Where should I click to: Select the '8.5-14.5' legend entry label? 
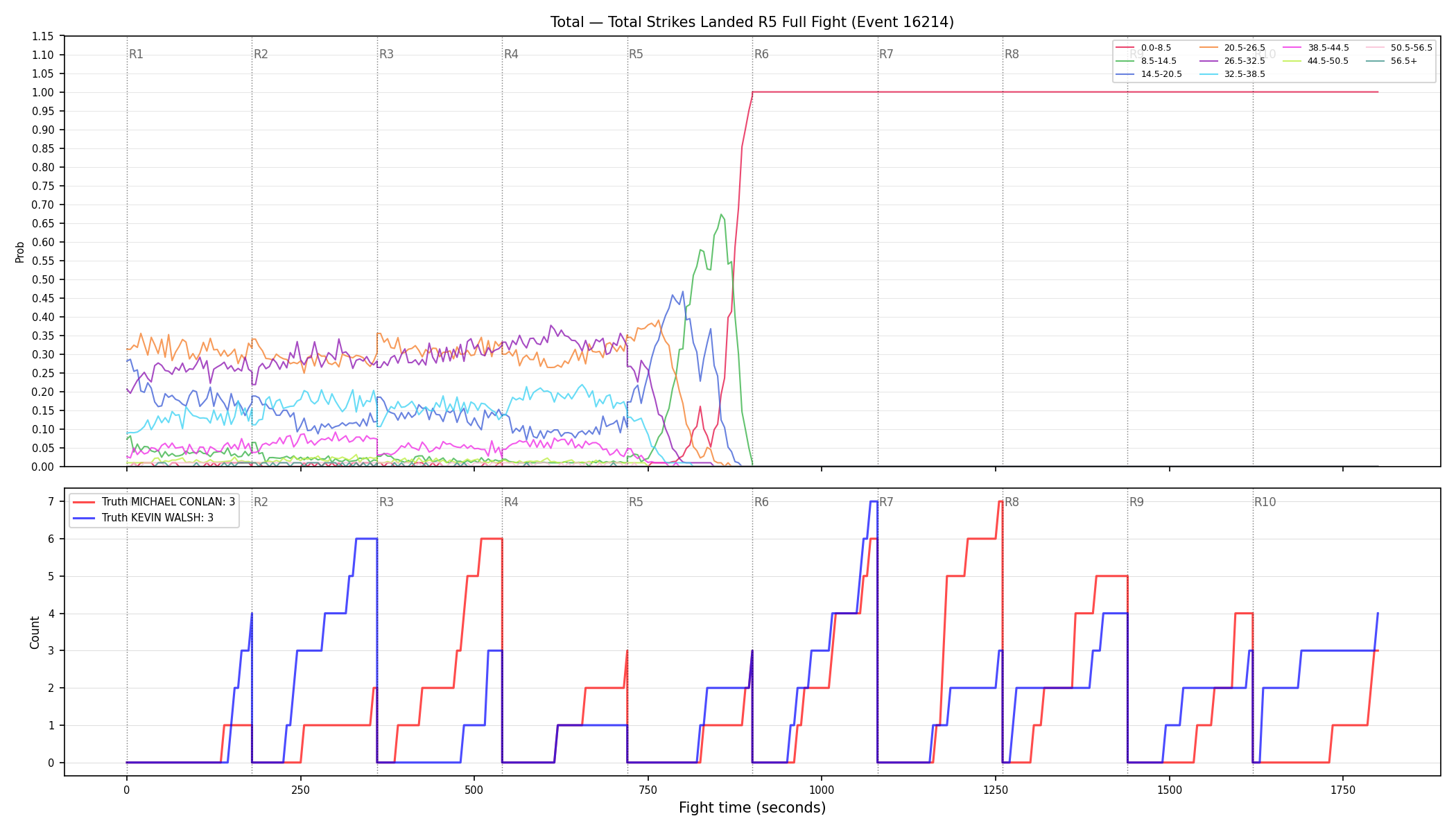click(x=1159, y=61)
